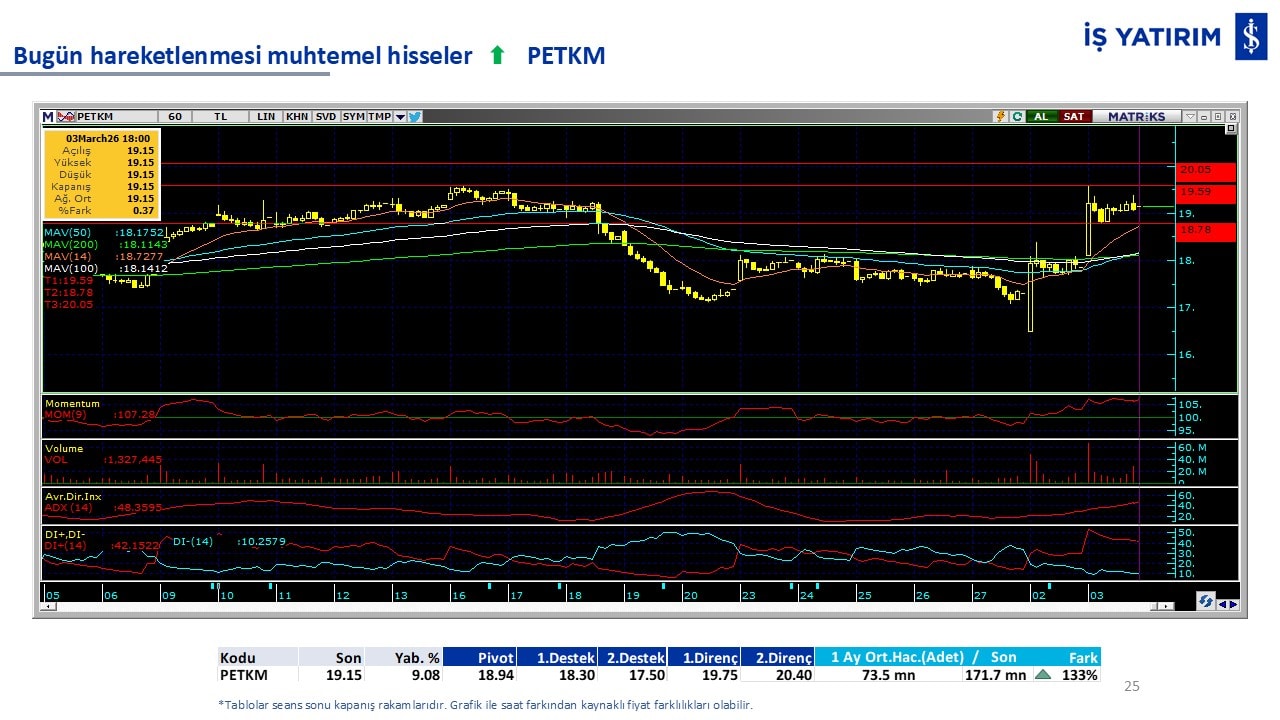Click the orange lightning bolt icon
This screenshot has height=720, width=1280.
click(x=1000, y=116)
